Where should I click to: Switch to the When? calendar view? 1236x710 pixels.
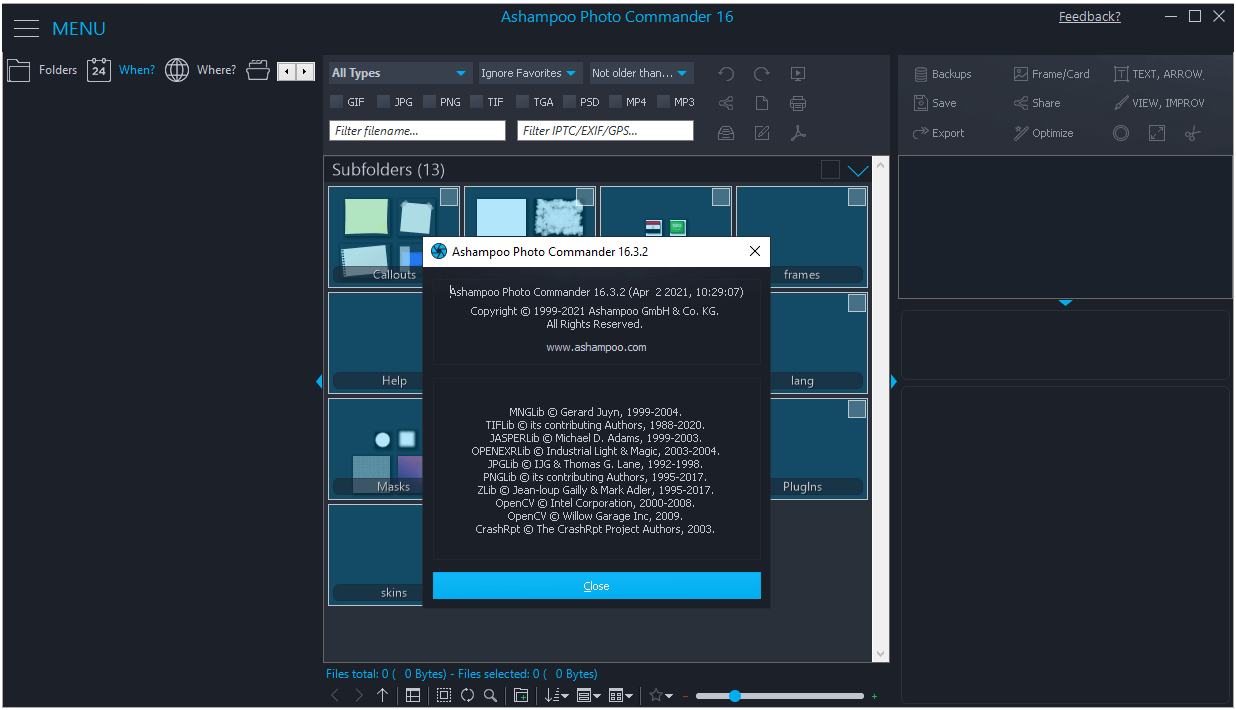(x=121, y=70)
